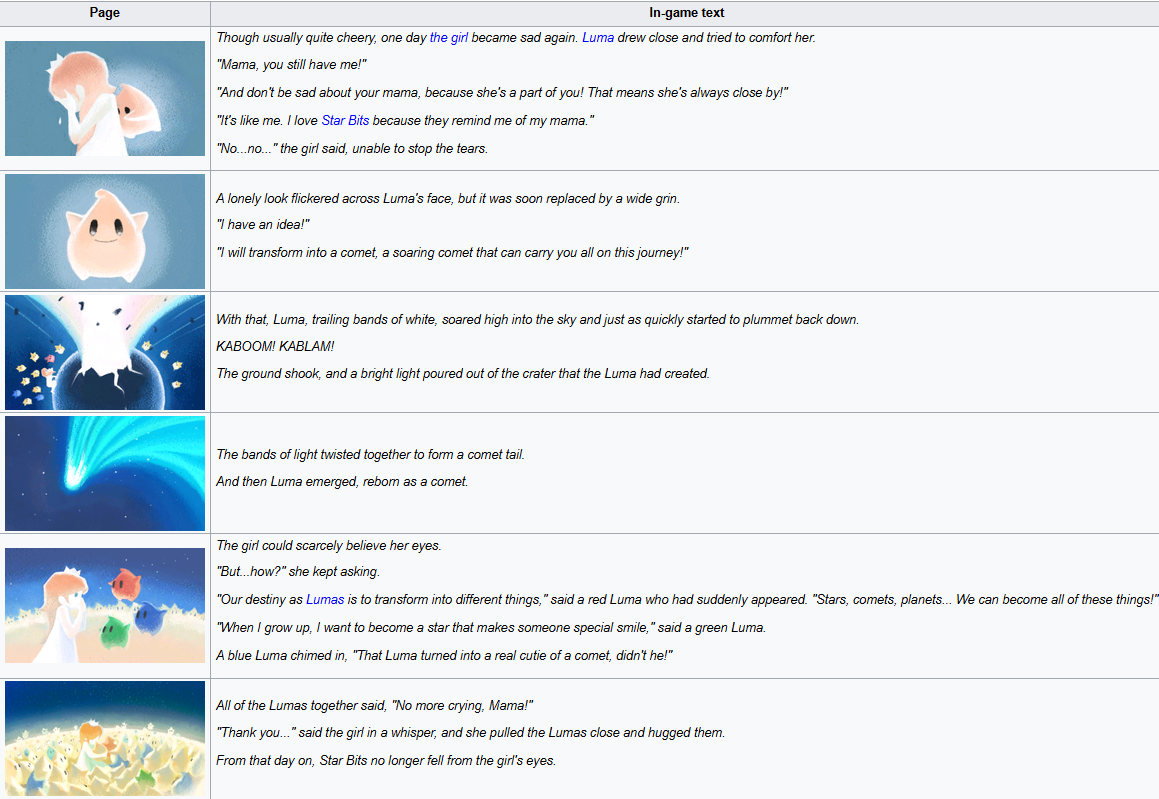
Task: Click the 'Lumas' link in red Luma quote
Action: tap(325, 599)
